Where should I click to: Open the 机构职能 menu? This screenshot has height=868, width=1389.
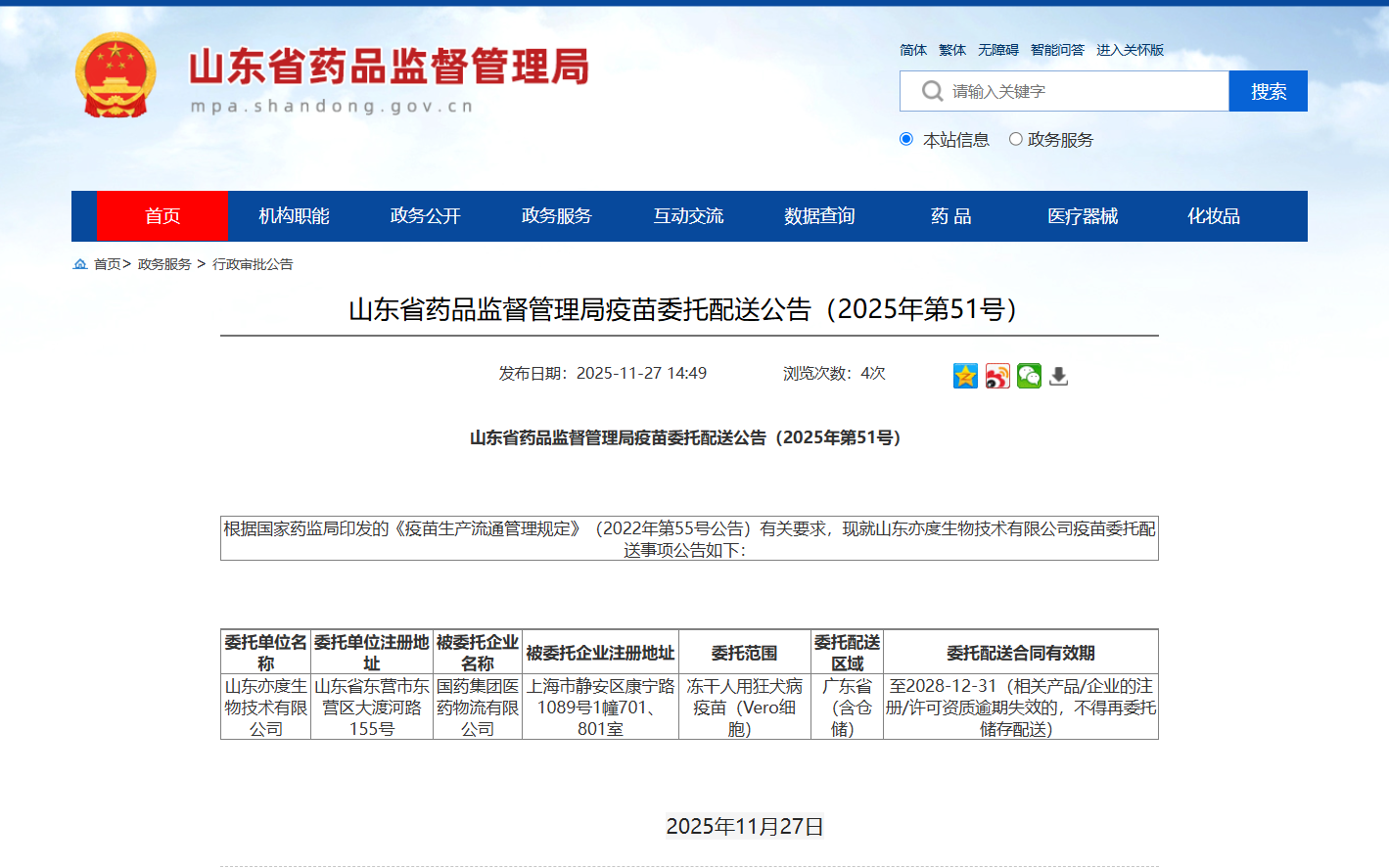pos(294,216)
